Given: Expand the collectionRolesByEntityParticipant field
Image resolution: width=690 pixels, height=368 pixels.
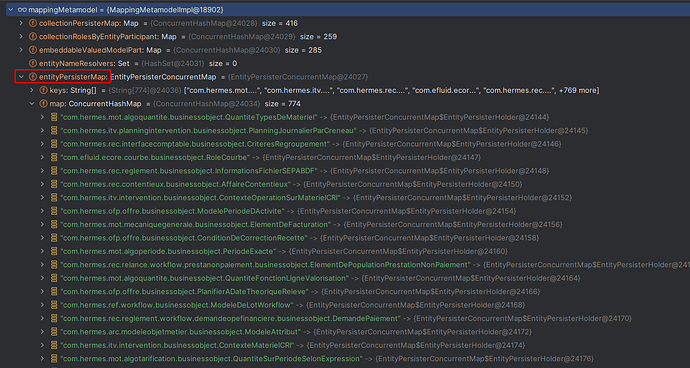Looking at the screenshot, I should point(21,37).
